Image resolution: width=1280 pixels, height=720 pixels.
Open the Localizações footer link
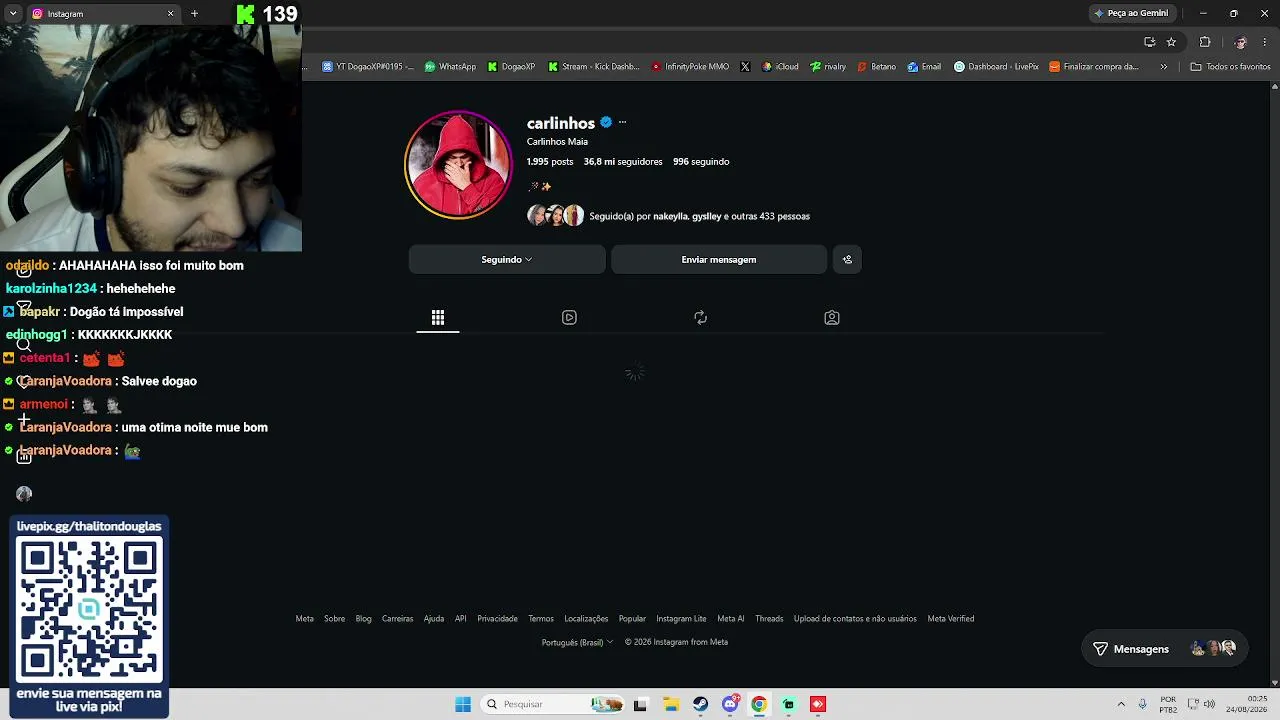[586, 619]
